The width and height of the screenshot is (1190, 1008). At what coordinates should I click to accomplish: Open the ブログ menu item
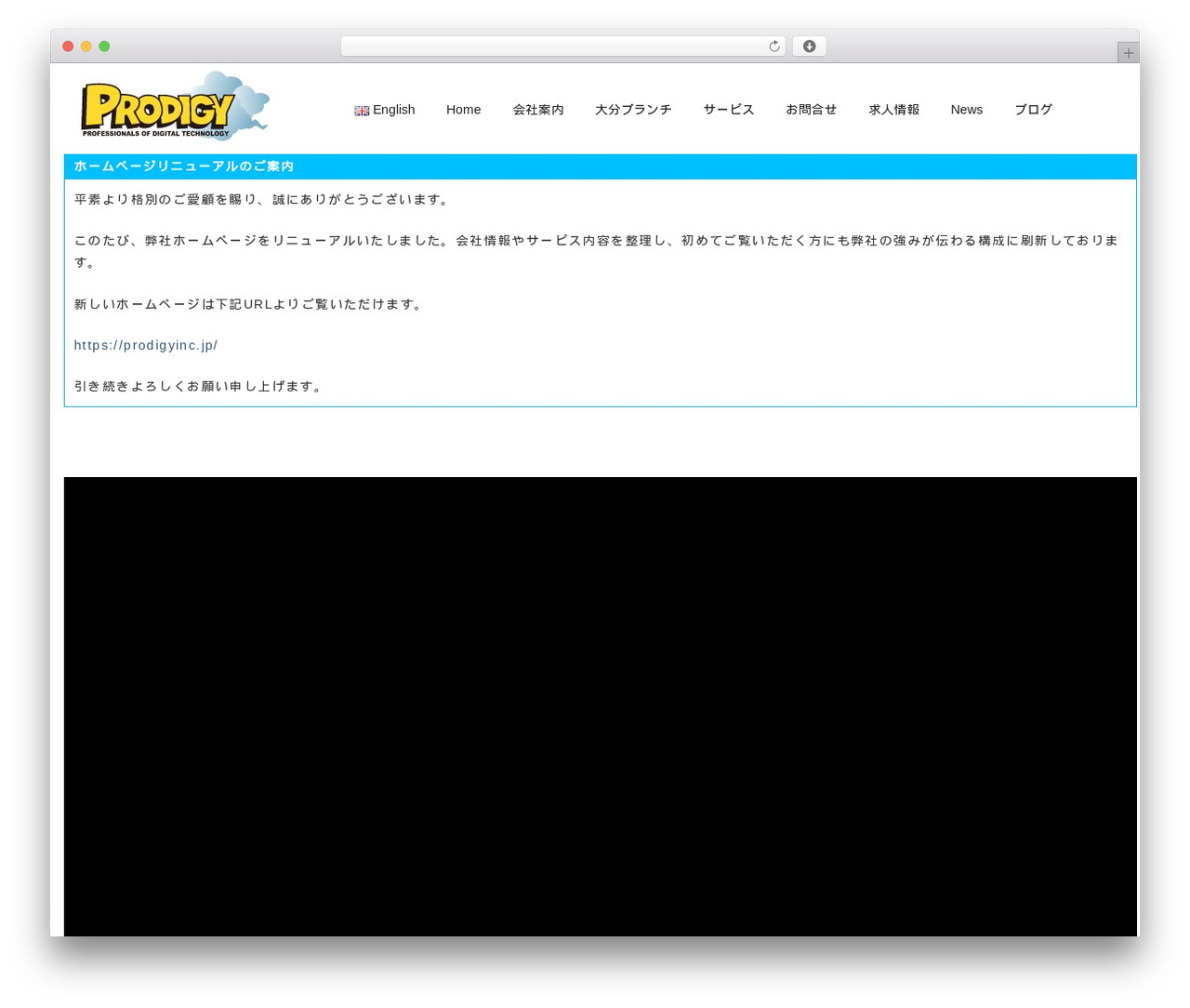tap(1034, 110)
